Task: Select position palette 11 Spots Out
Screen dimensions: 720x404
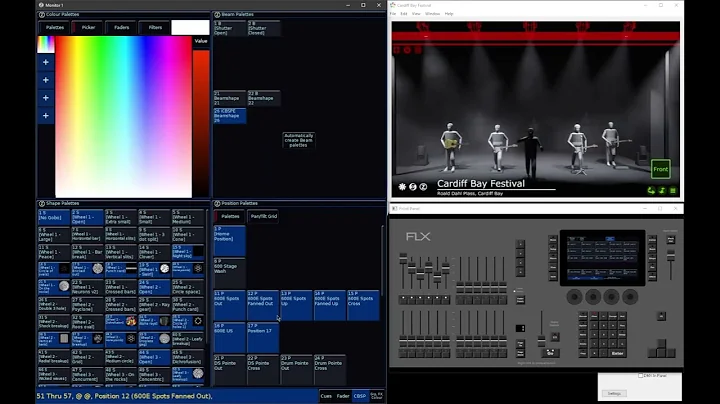Action: pyautogui.click(x=230, y=305)
